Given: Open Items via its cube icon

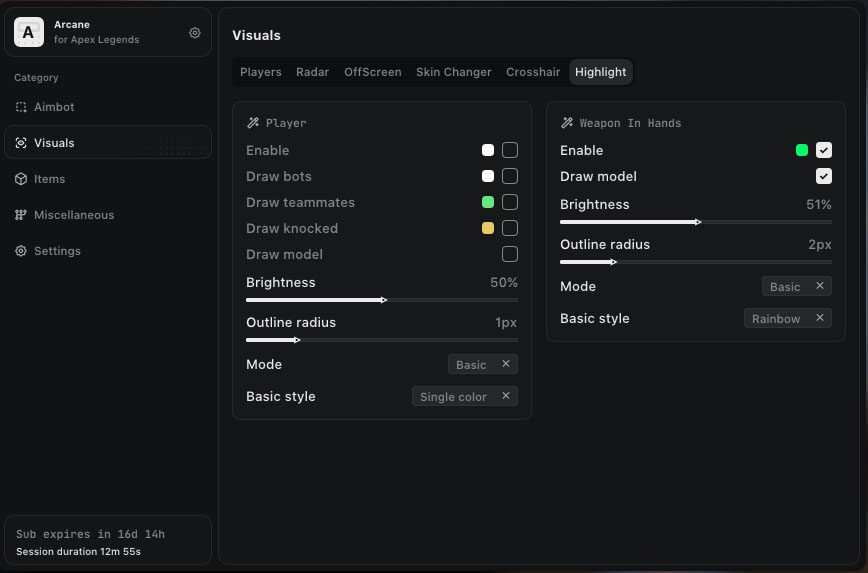Looking at the screenshot, I should [21, 179].
